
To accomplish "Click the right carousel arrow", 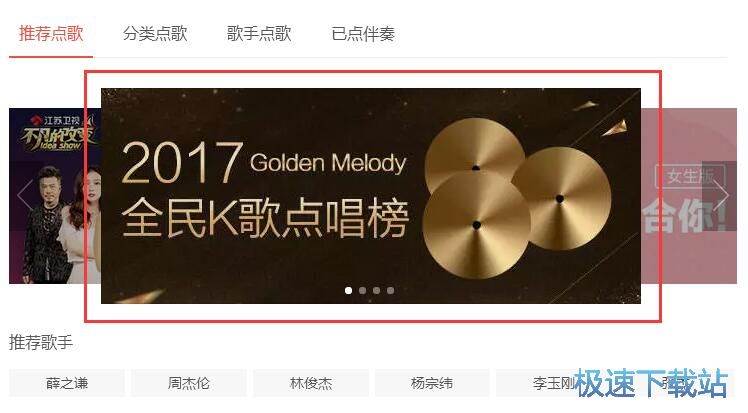I will tap(720, 195).
